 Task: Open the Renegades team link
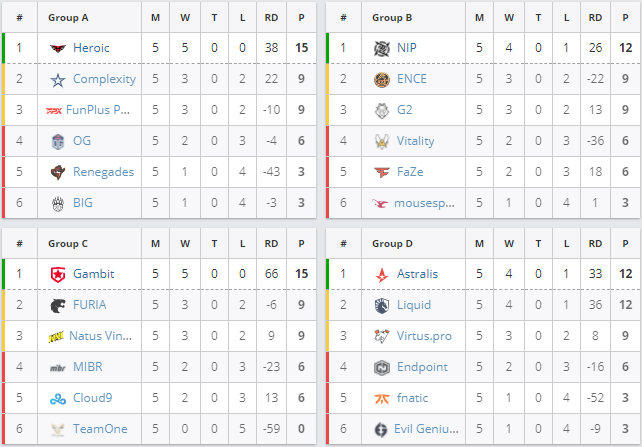103,172
